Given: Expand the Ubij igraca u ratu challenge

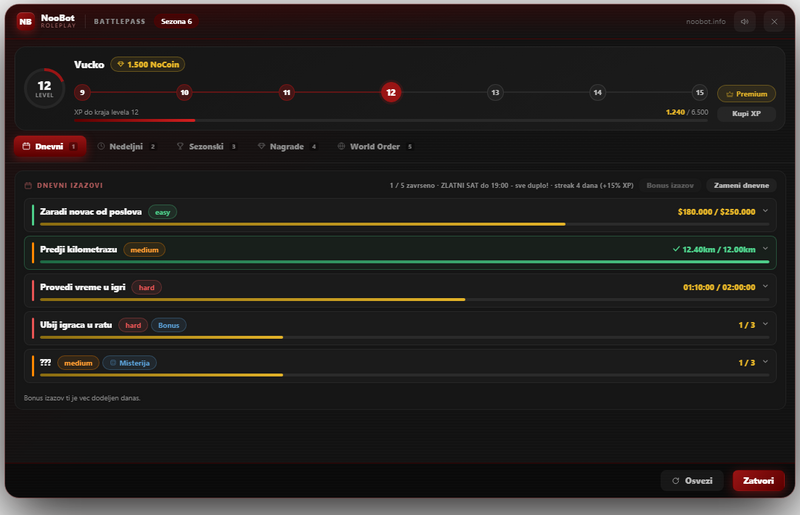Looking at the screenshot, I should (x=765, y=324).
